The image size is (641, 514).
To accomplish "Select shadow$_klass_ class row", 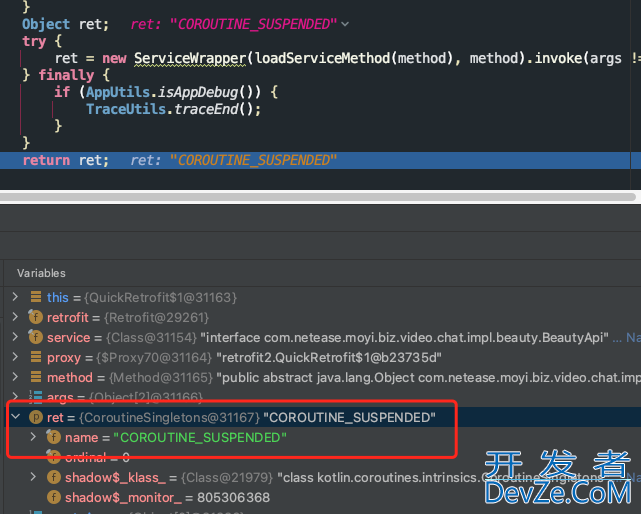I will pos(322,477).
